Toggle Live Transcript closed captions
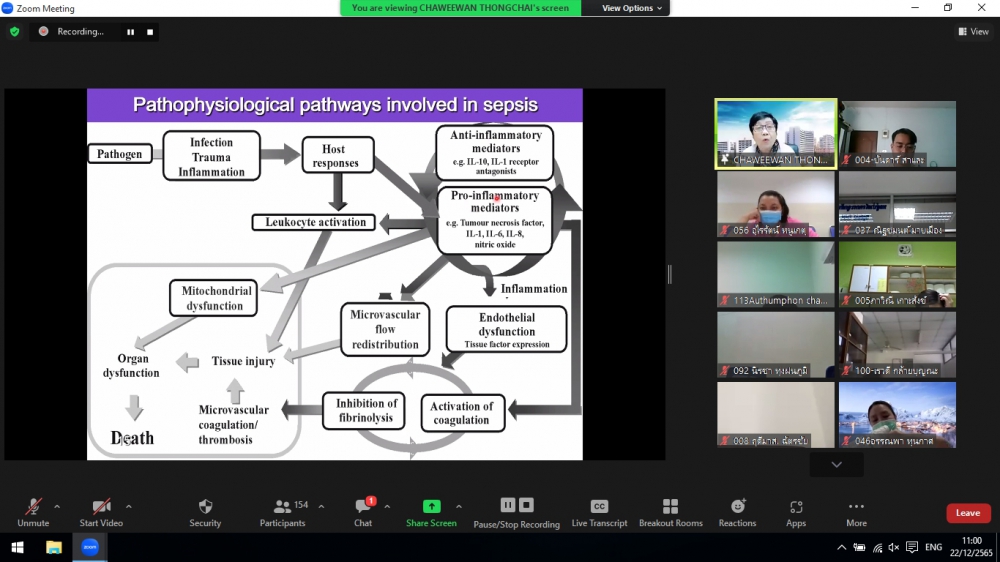This screenshot has width=1000, height=562. [x=599, y=507]
